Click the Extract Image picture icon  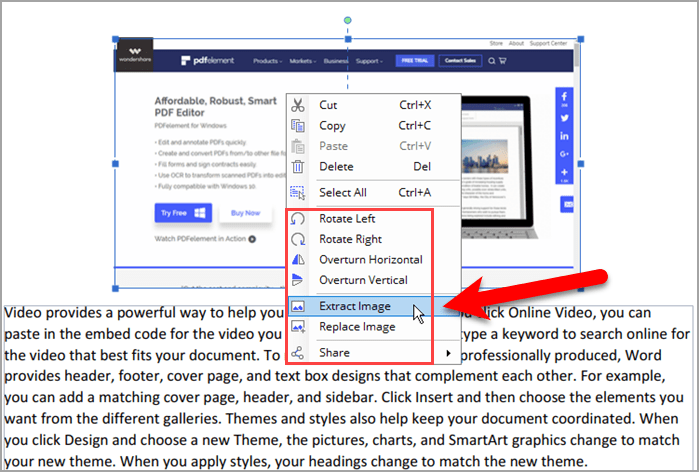tap(298, 306)
